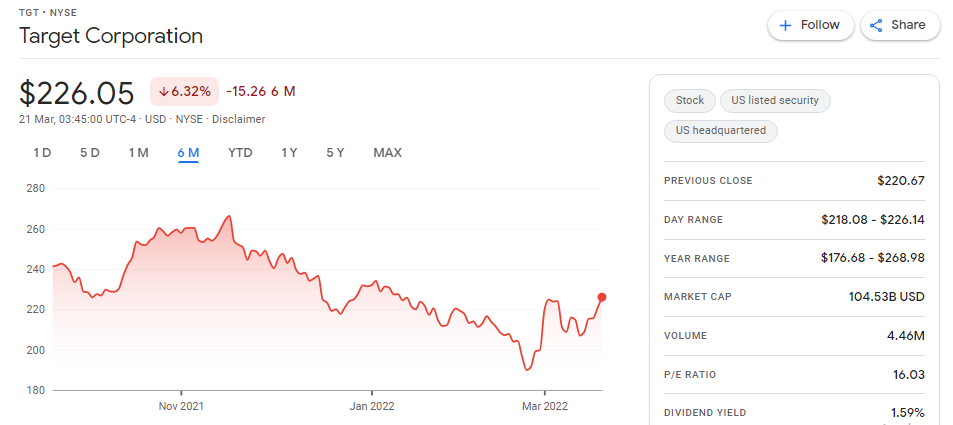Click the US headquartered chip

click(x=721, y=131)
